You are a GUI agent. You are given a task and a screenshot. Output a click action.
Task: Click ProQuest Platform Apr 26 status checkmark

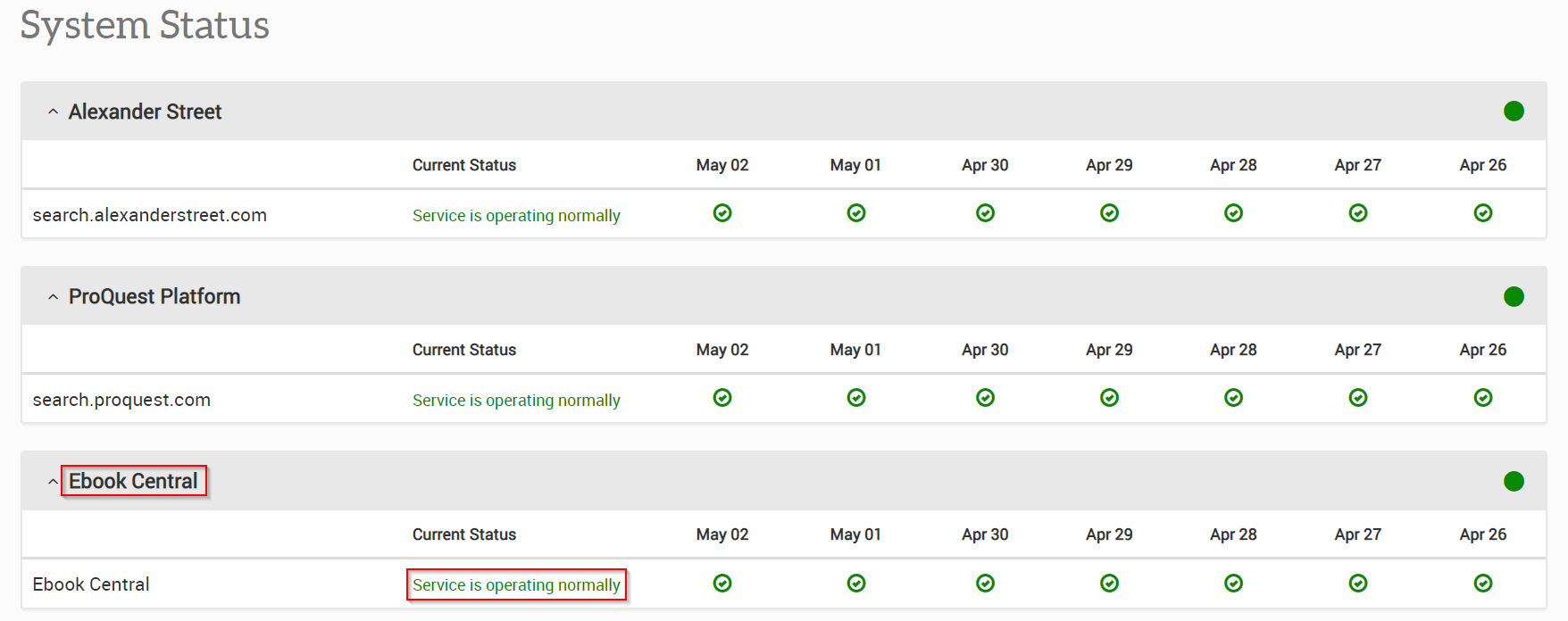tap(1482, 398)
